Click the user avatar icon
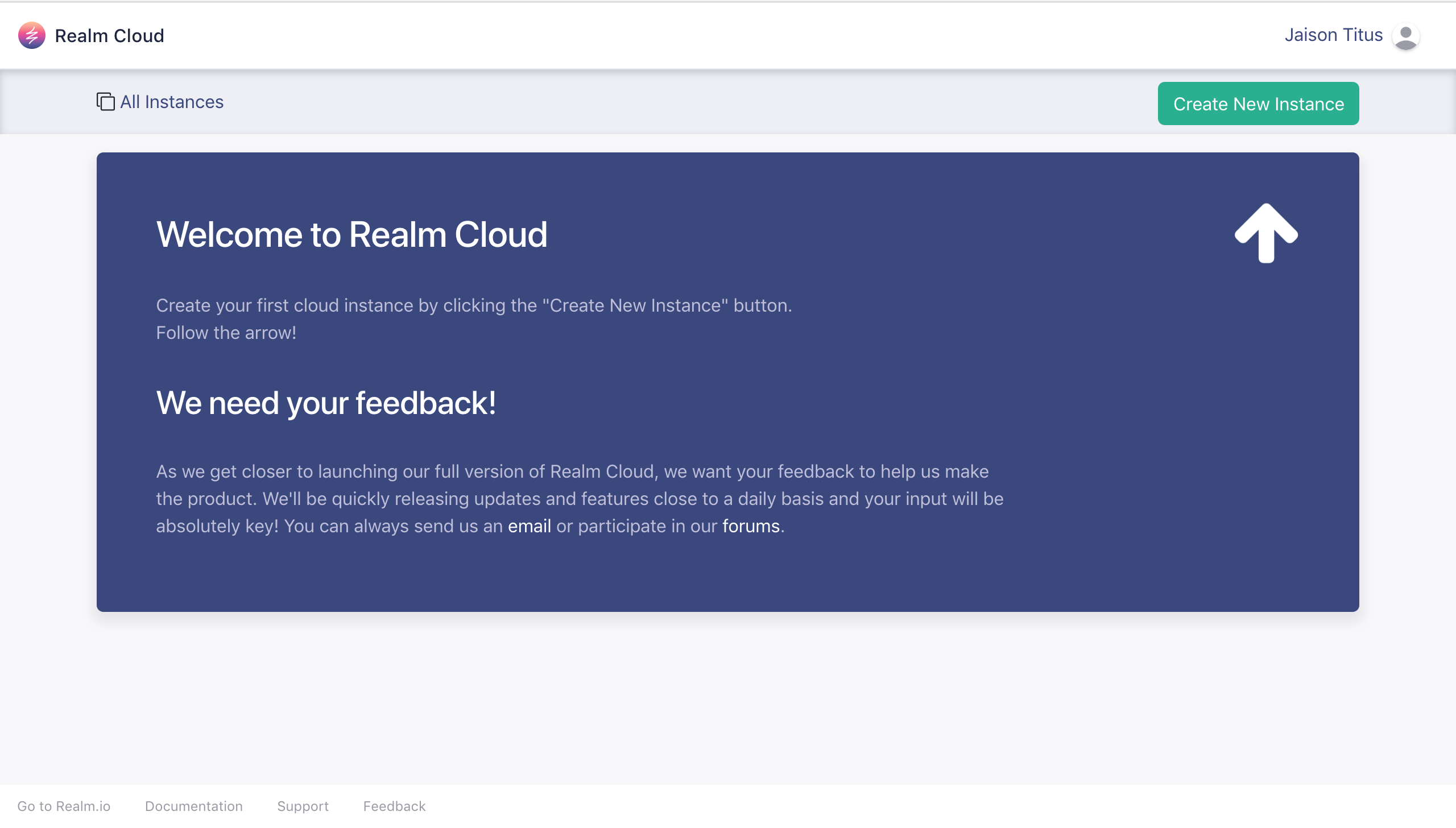 coord(1405,36)
